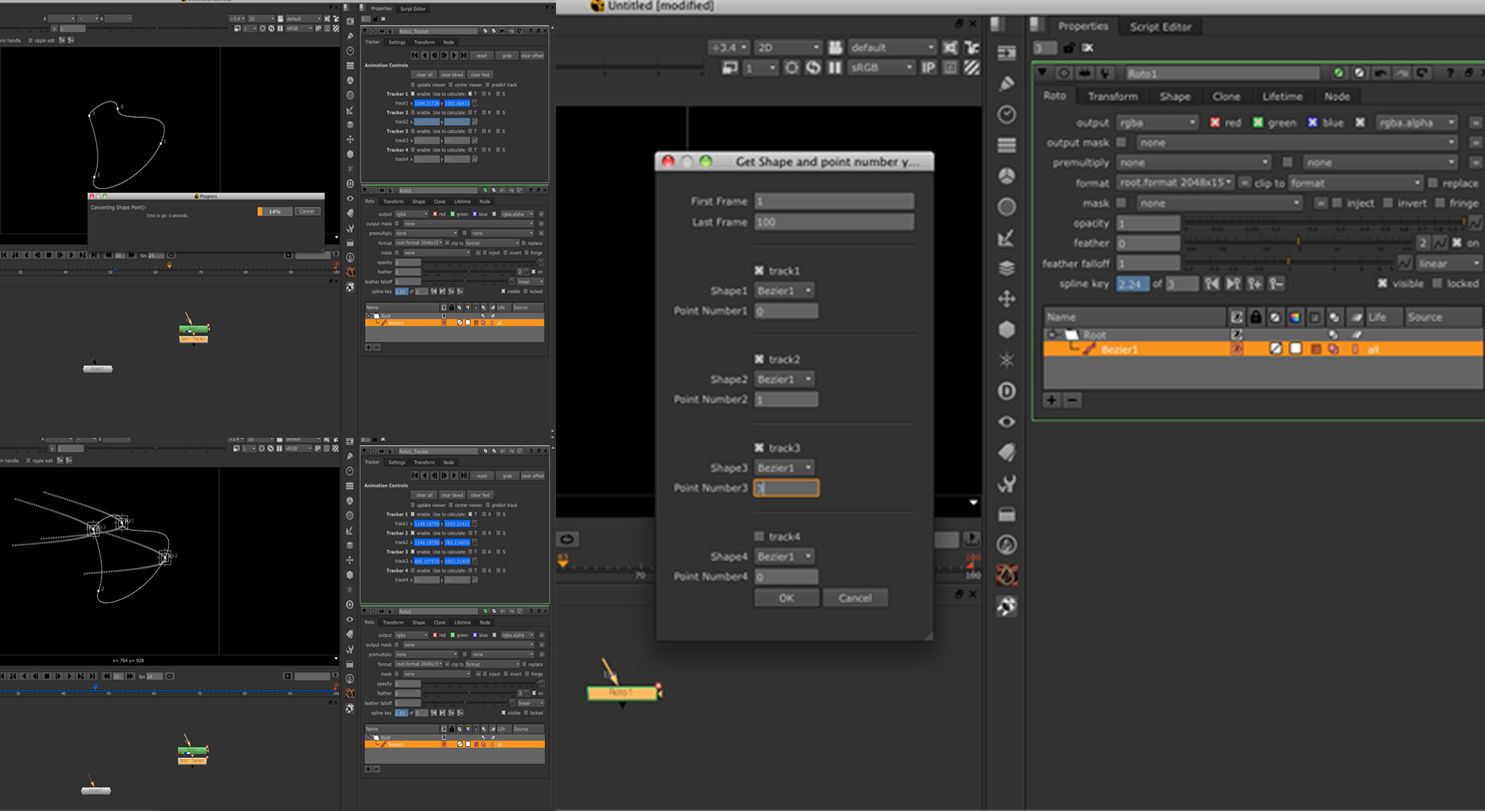
Task: Click the viewer pause button icon
Action: pos(835,68)
